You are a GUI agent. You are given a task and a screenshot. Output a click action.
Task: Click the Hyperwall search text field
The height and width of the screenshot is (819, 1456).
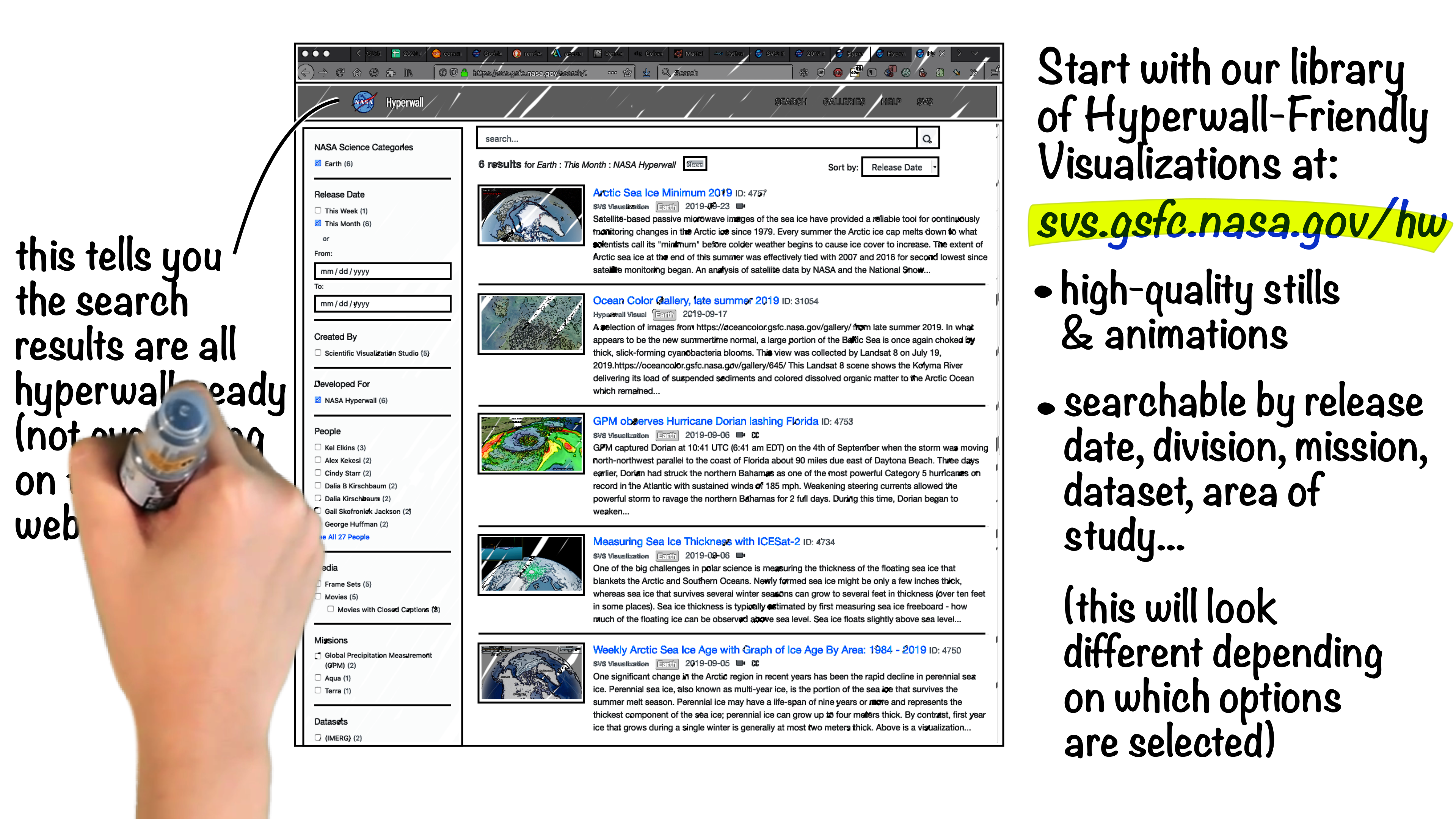697,138
